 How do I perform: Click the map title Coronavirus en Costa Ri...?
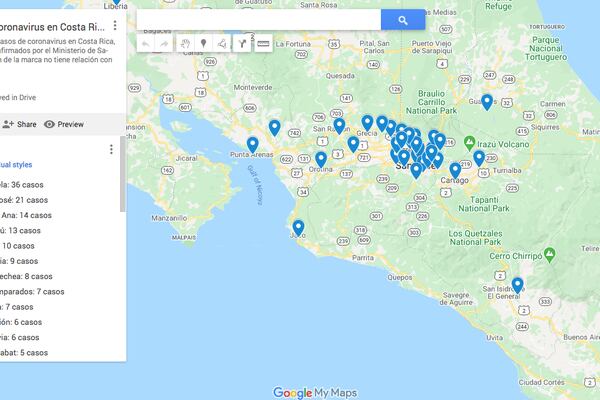(x=52, y=27)
